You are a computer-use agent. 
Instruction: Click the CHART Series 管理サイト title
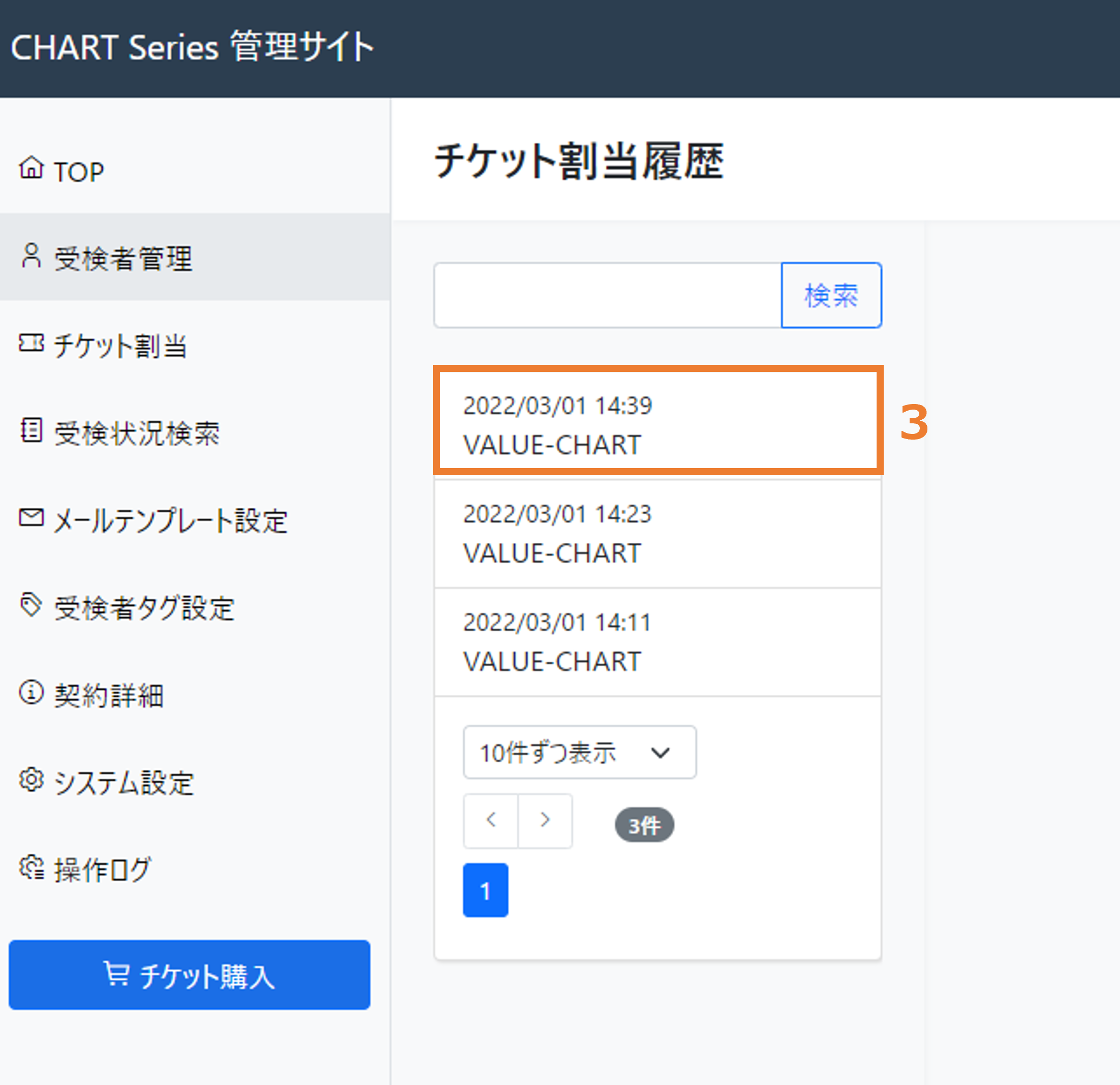[x=192, y=47]
